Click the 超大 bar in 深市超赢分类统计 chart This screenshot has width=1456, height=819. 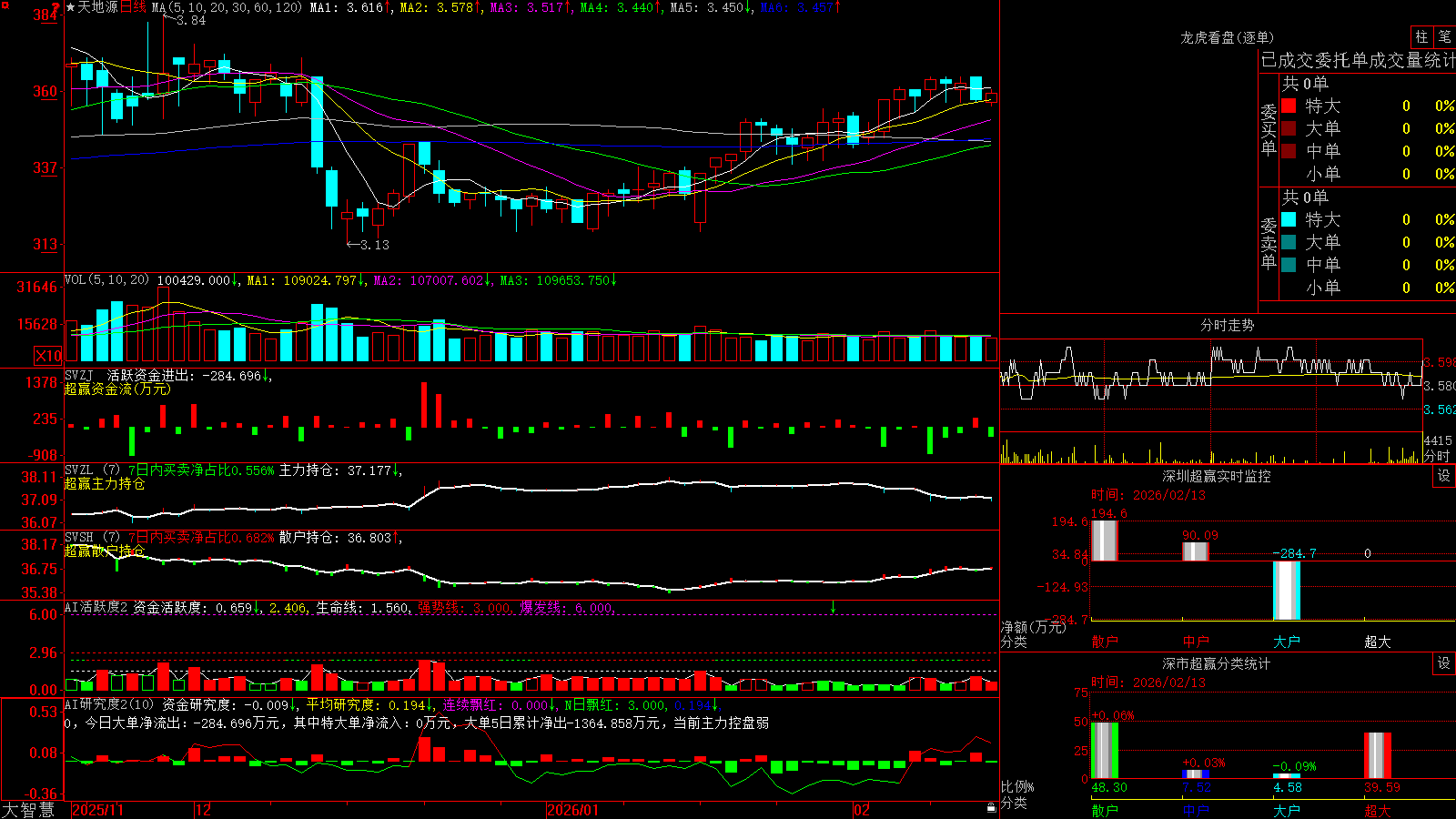pos(1378,755)
